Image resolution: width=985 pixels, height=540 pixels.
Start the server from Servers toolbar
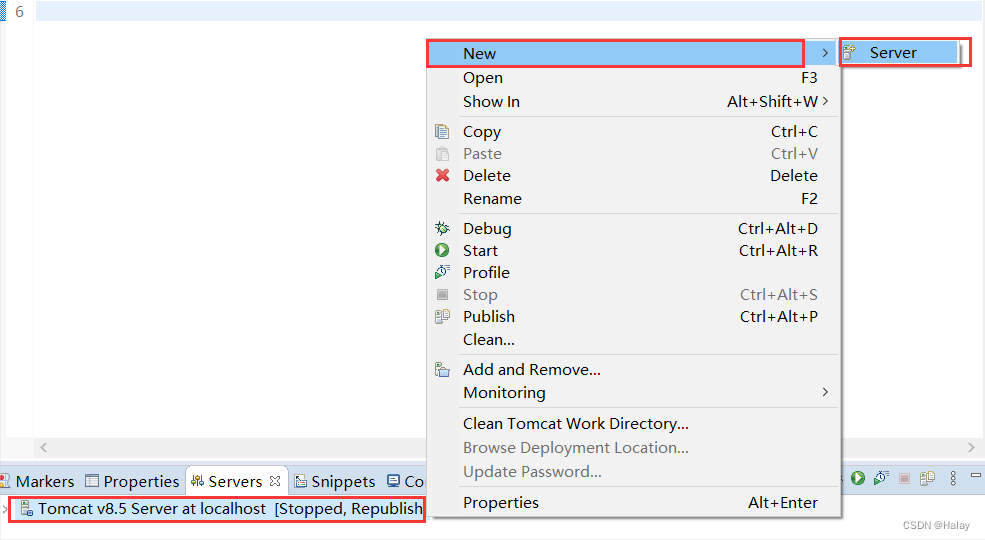(857, 478)
